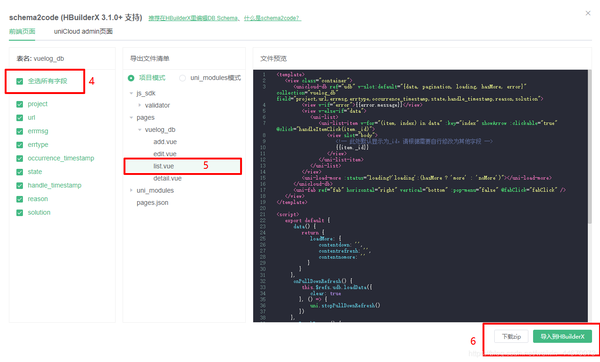Viewport: 600px width, 362px height.
Task: Expand the uni_modules folder arrow
Action: (131, 190)
